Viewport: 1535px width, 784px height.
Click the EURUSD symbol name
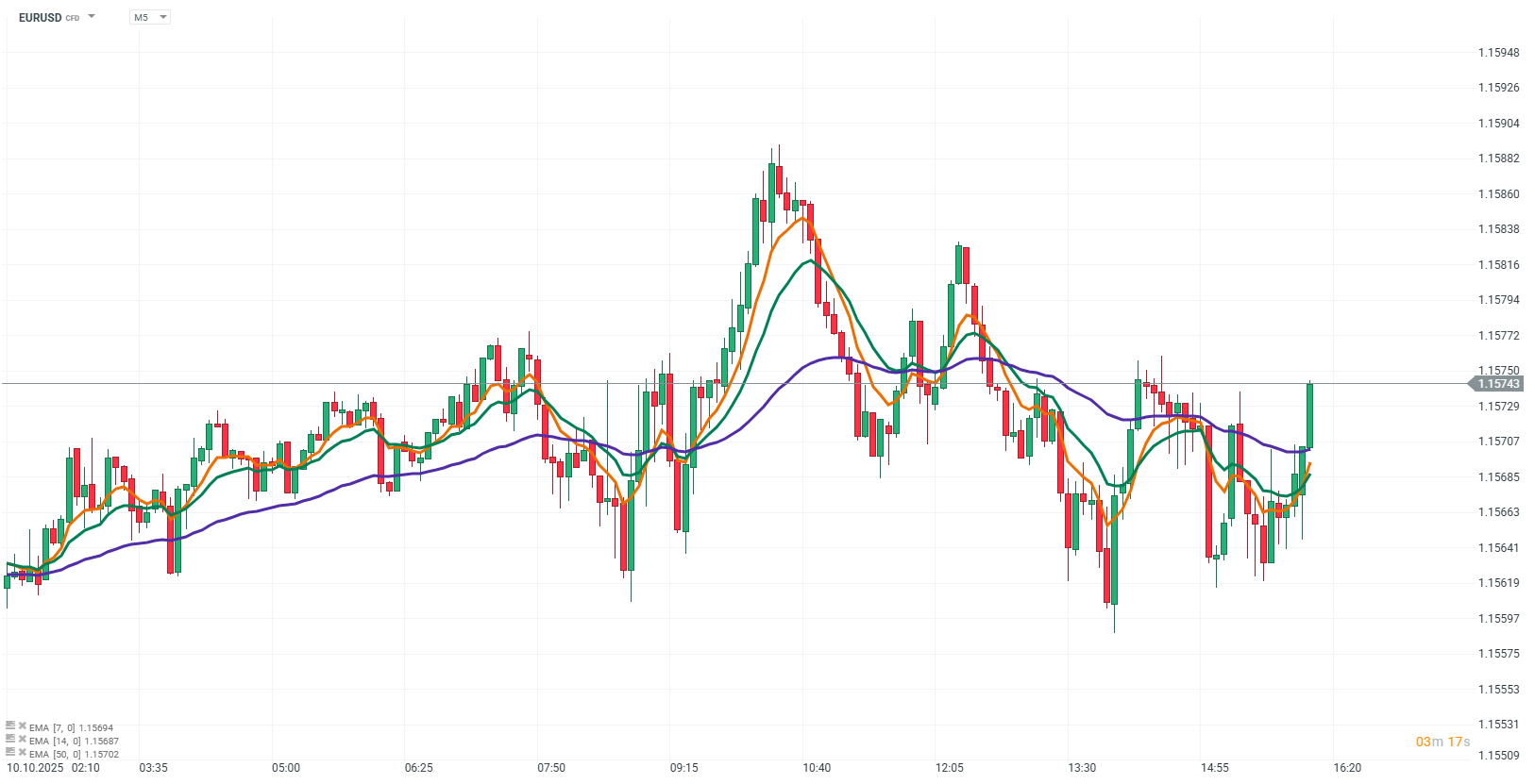[40, 17]
